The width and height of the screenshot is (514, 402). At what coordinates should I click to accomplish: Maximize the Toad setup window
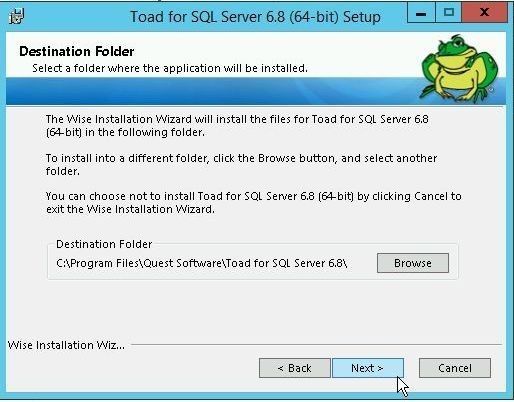pyautogui.click(x=449, y=13)
